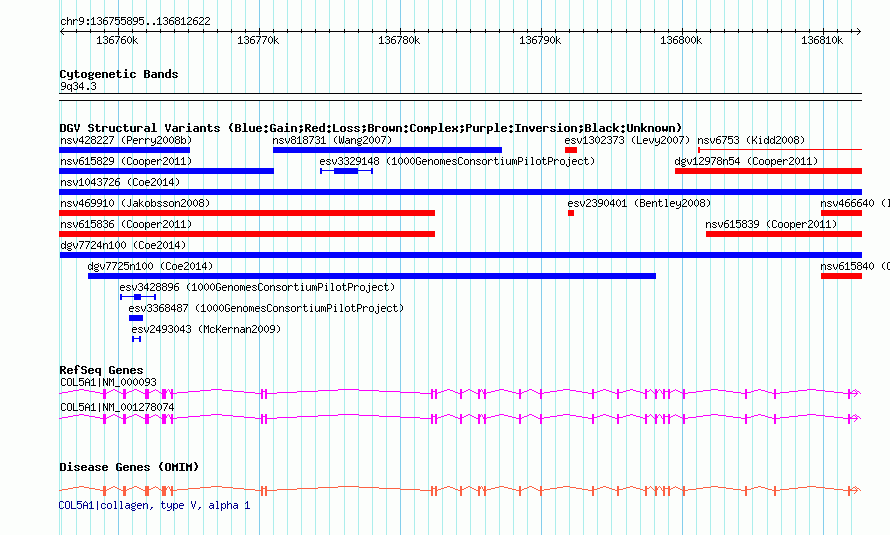Click the nsv615839 (Cooper2011) red bar

[784, 234]
